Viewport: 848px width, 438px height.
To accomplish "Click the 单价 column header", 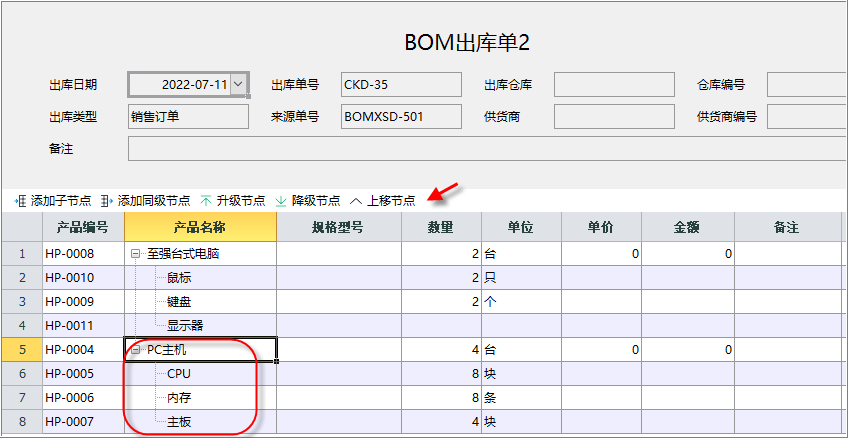I will coord(601,228).
